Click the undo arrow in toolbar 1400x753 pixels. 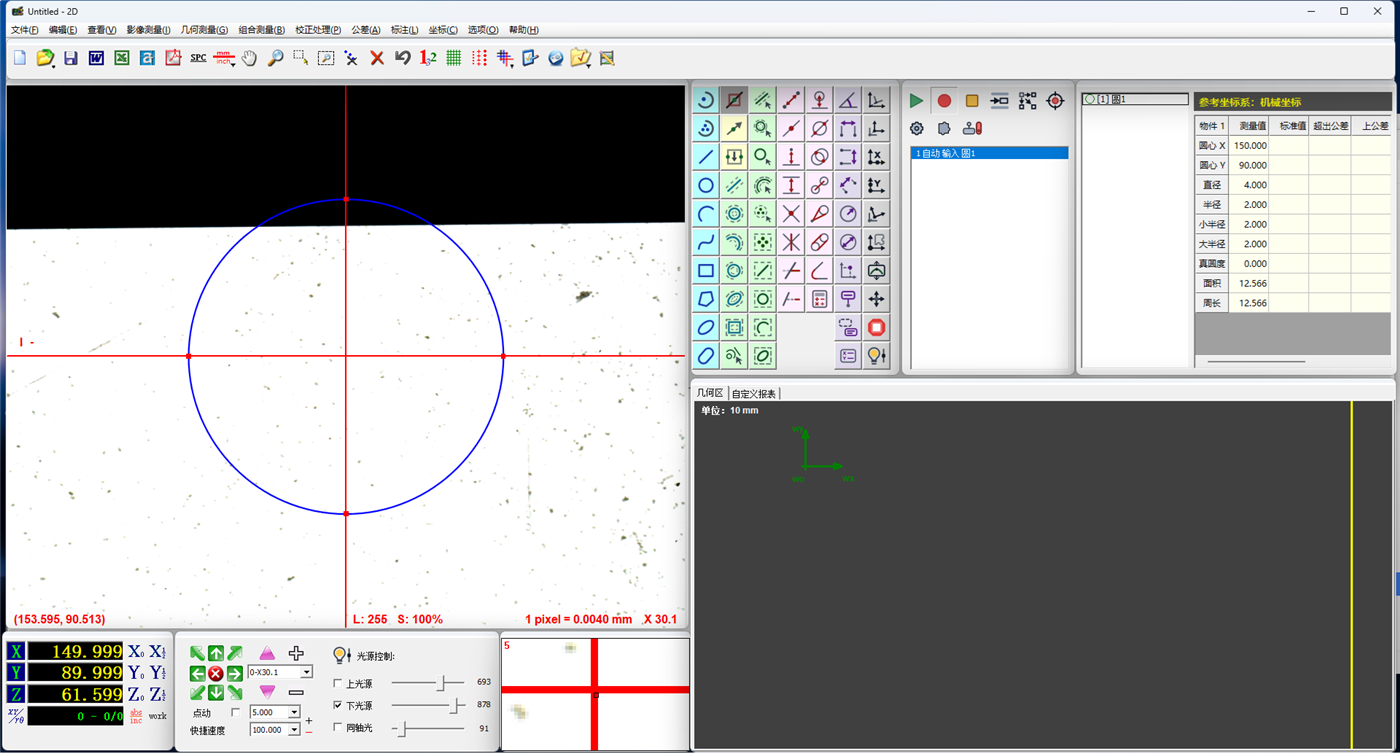403,58
